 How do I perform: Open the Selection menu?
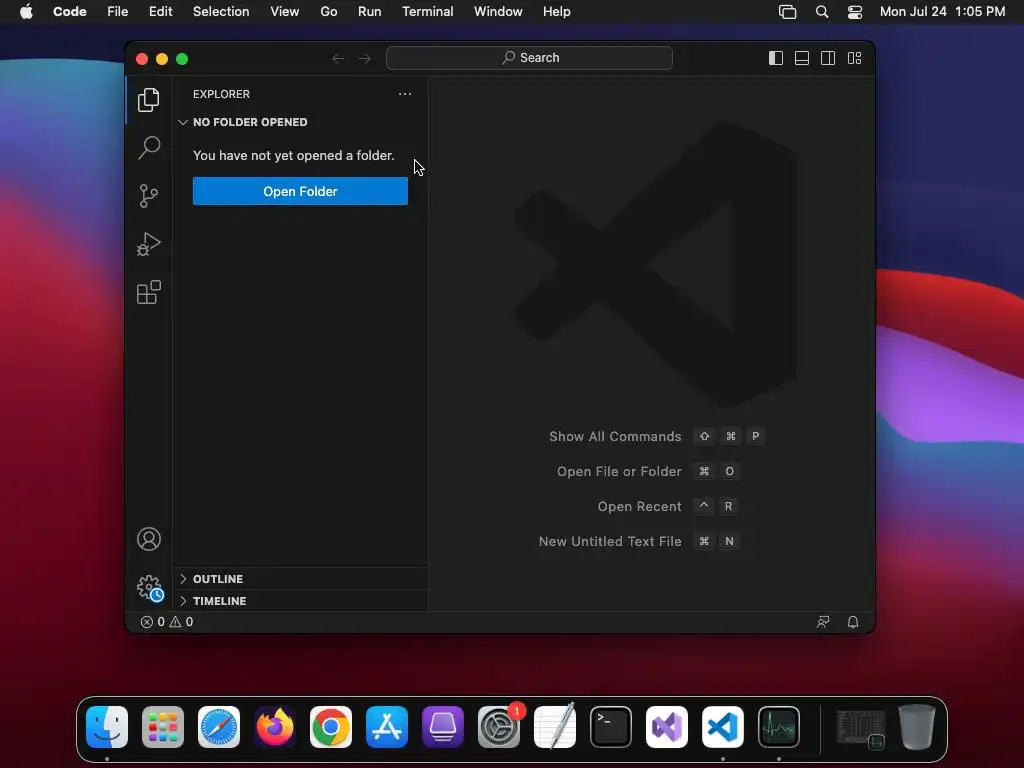(x=221, y=12)
